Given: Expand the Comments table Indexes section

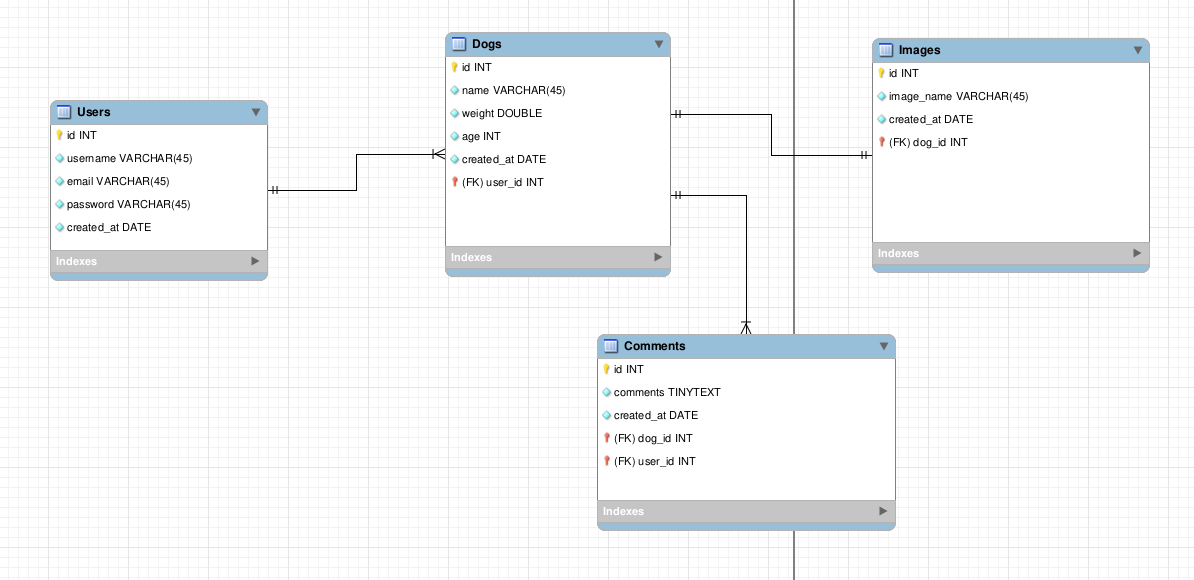Looking at the screenshot, I should (883, 511).
